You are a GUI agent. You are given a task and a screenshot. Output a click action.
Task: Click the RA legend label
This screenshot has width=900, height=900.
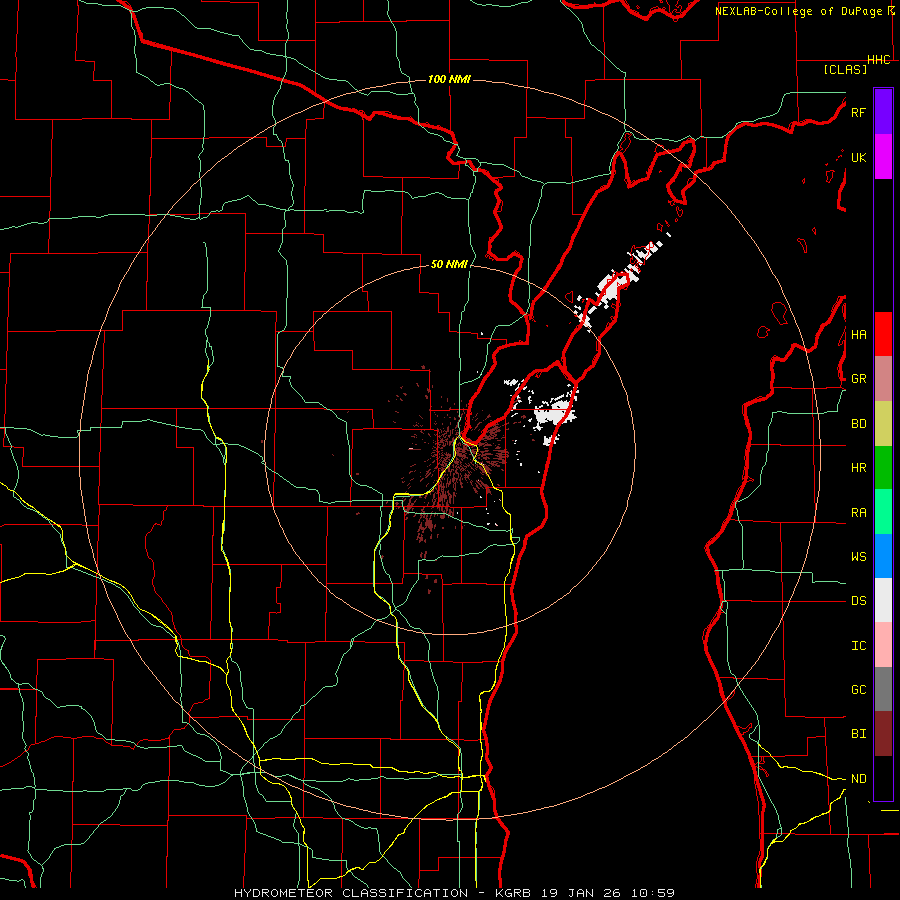click(x=858, y=513)
